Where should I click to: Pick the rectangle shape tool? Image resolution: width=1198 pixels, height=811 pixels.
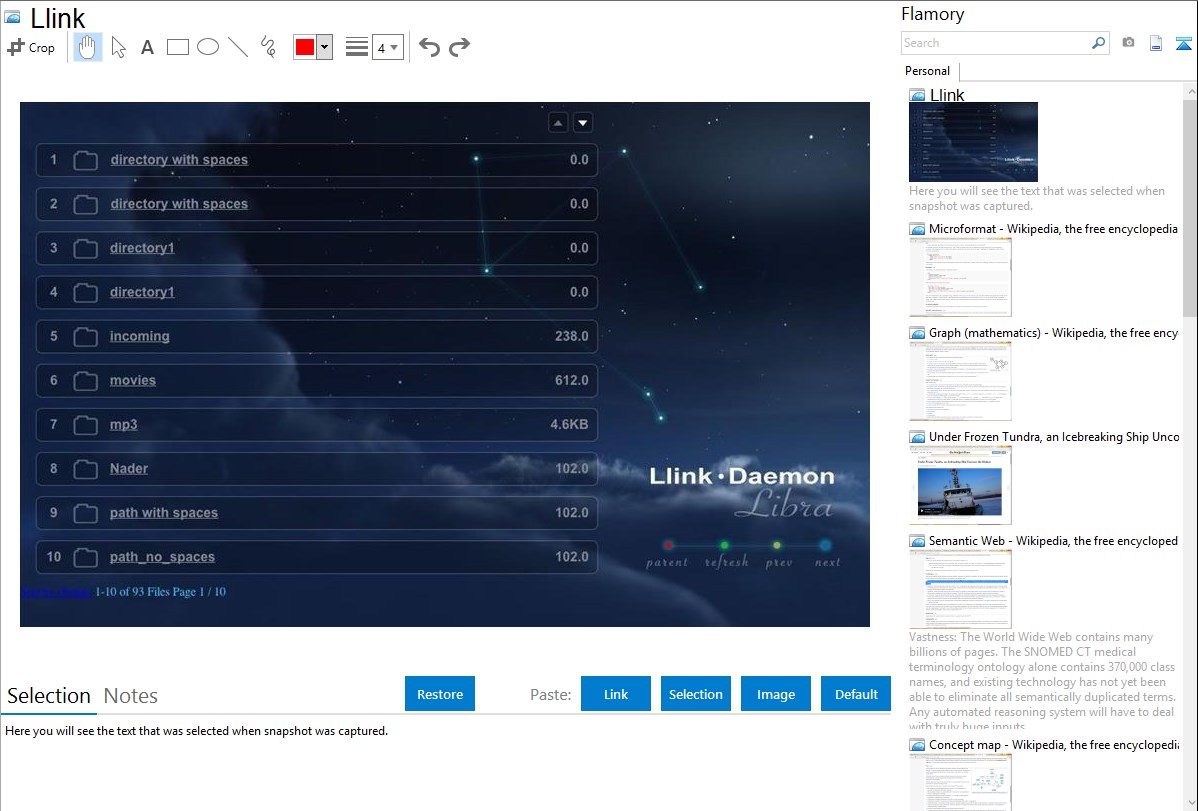pos(178,47)
